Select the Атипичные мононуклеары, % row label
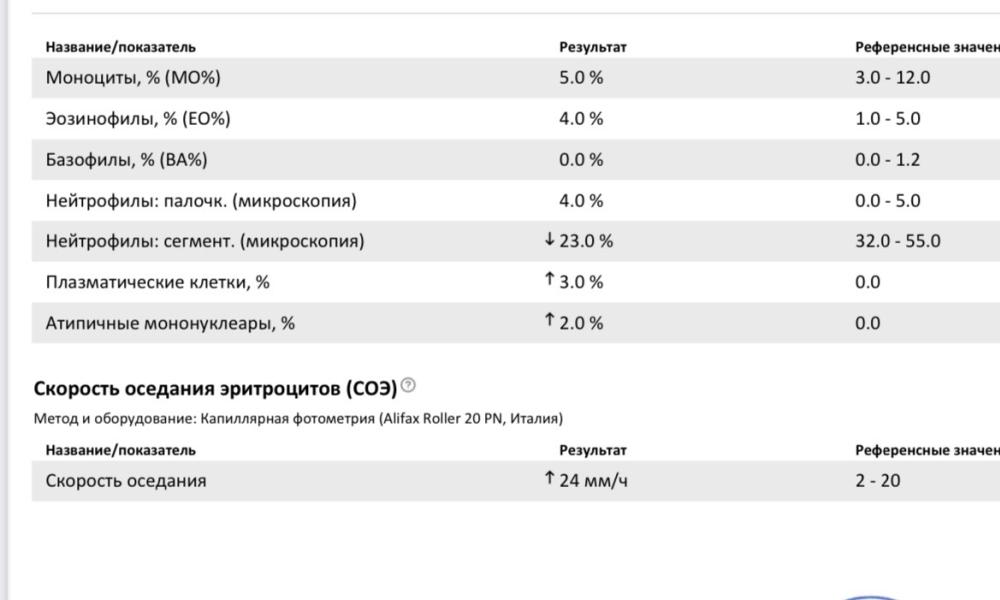The height and width of the screenshot is (600, 1000). click(170, 323)
